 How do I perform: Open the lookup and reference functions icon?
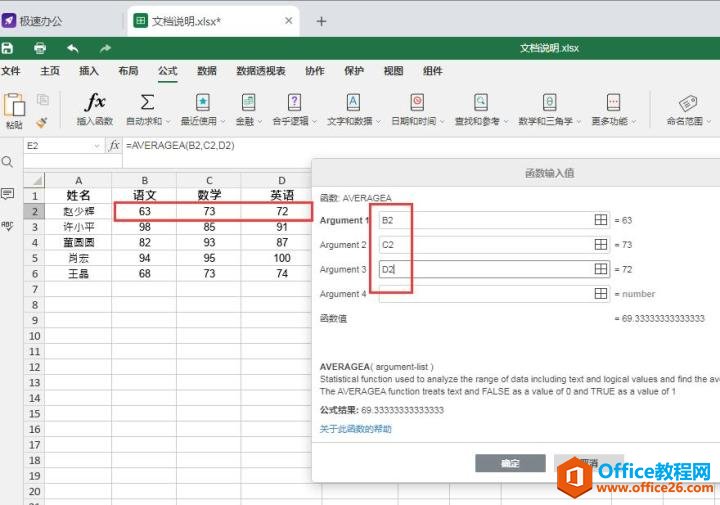481,102
